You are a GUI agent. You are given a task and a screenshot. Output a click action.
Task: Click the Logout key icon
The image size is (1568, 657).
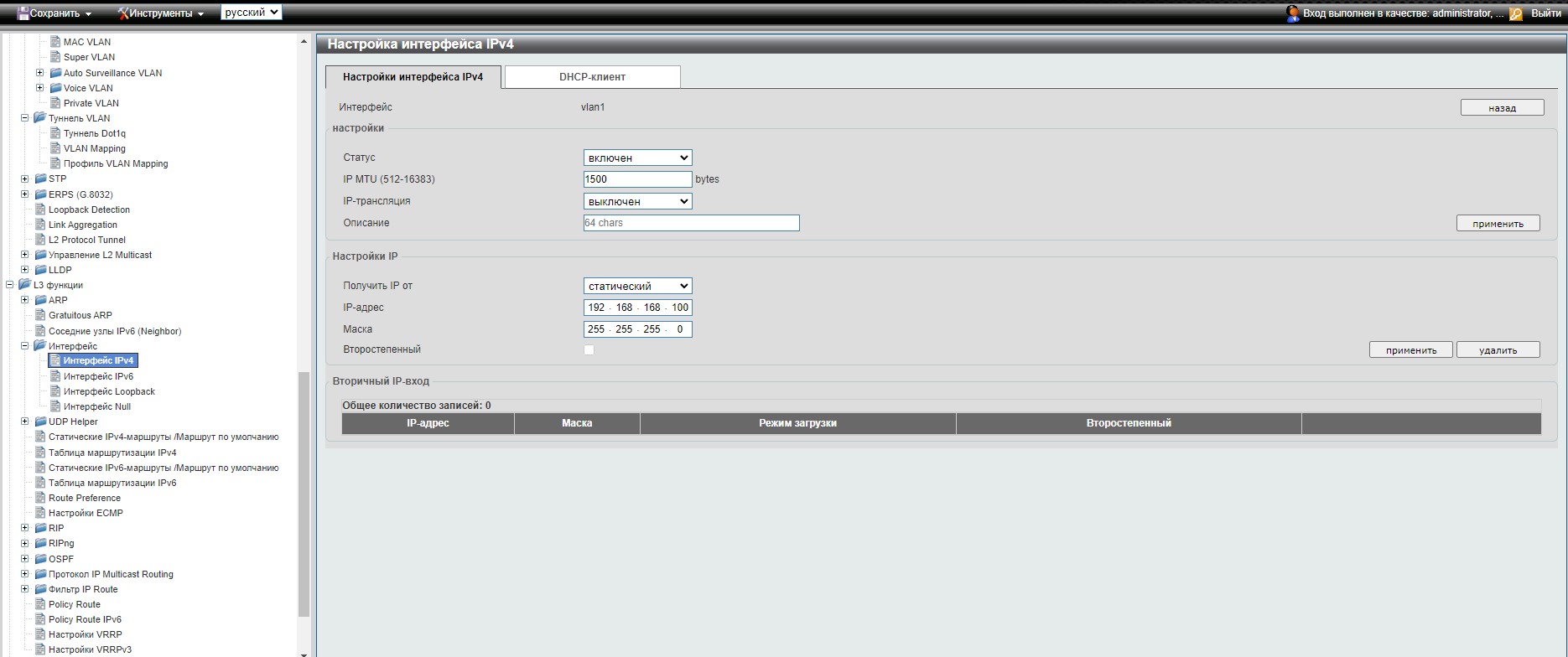(1516, 13)
